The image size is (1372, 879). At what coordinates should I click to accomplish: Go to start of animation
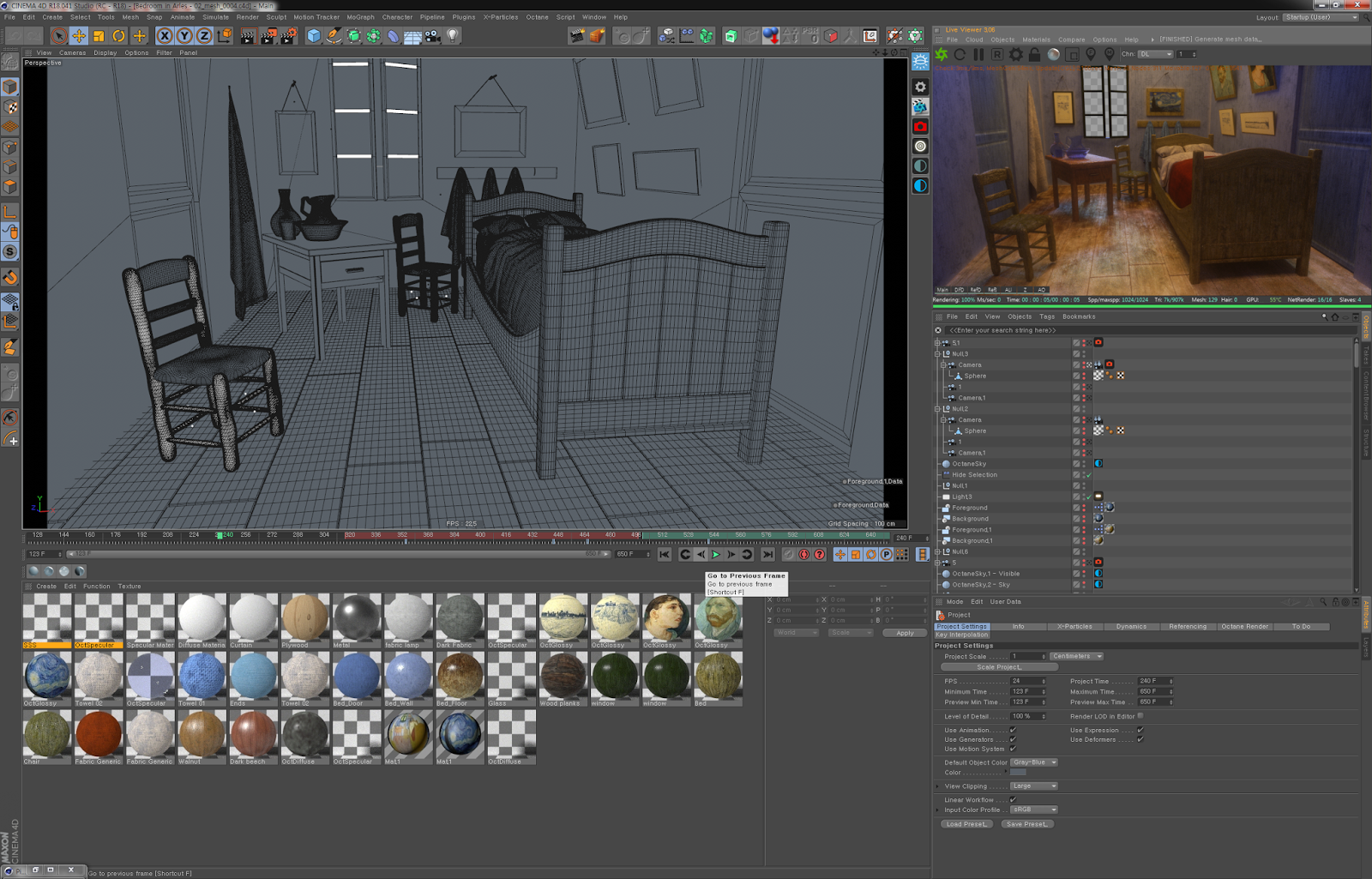(665, 555)
